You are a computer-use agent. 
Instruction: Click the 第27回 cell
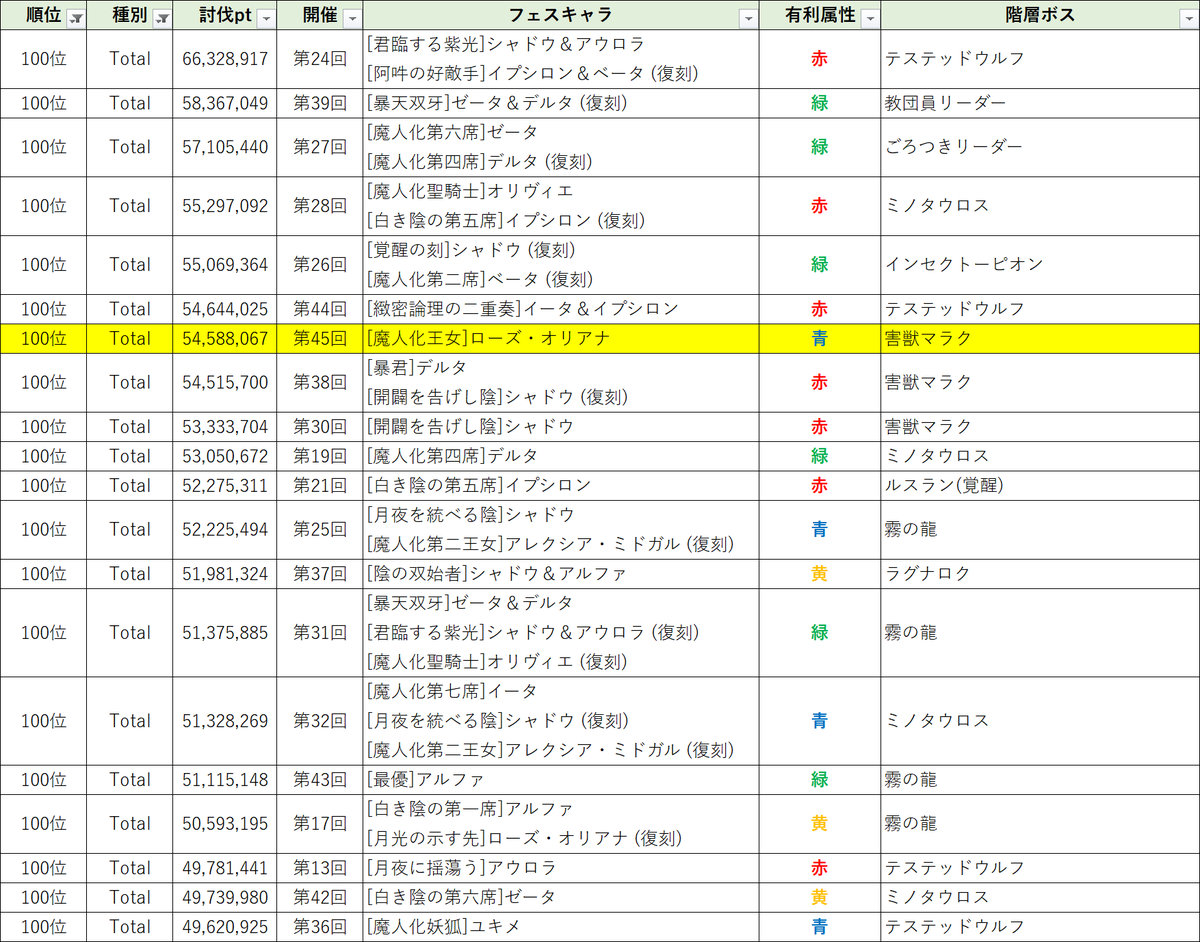pyautogui.click(x=320, y=147)
